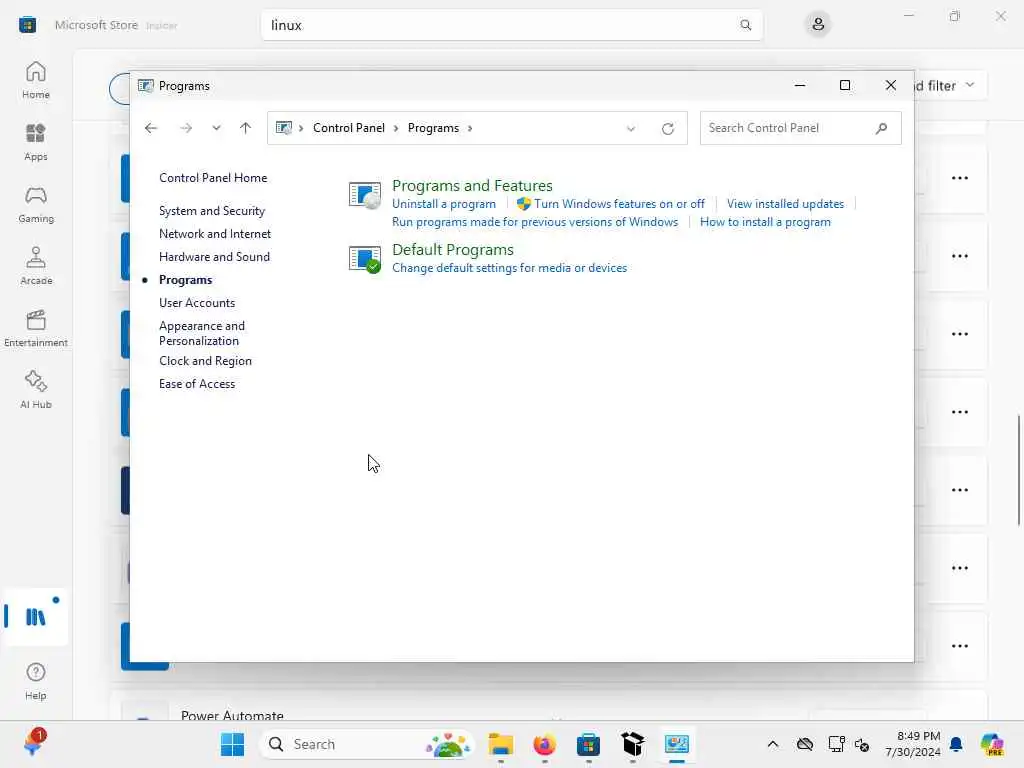The image size is (1024, 768).
Task: Open Microsoft Store Help
Action: click(x=36, y=682)
